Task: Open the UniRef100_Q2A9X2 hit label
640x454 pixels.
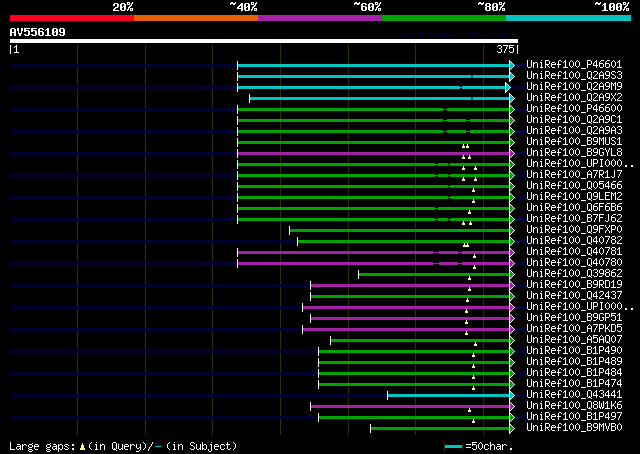Action: click(574, 98)
